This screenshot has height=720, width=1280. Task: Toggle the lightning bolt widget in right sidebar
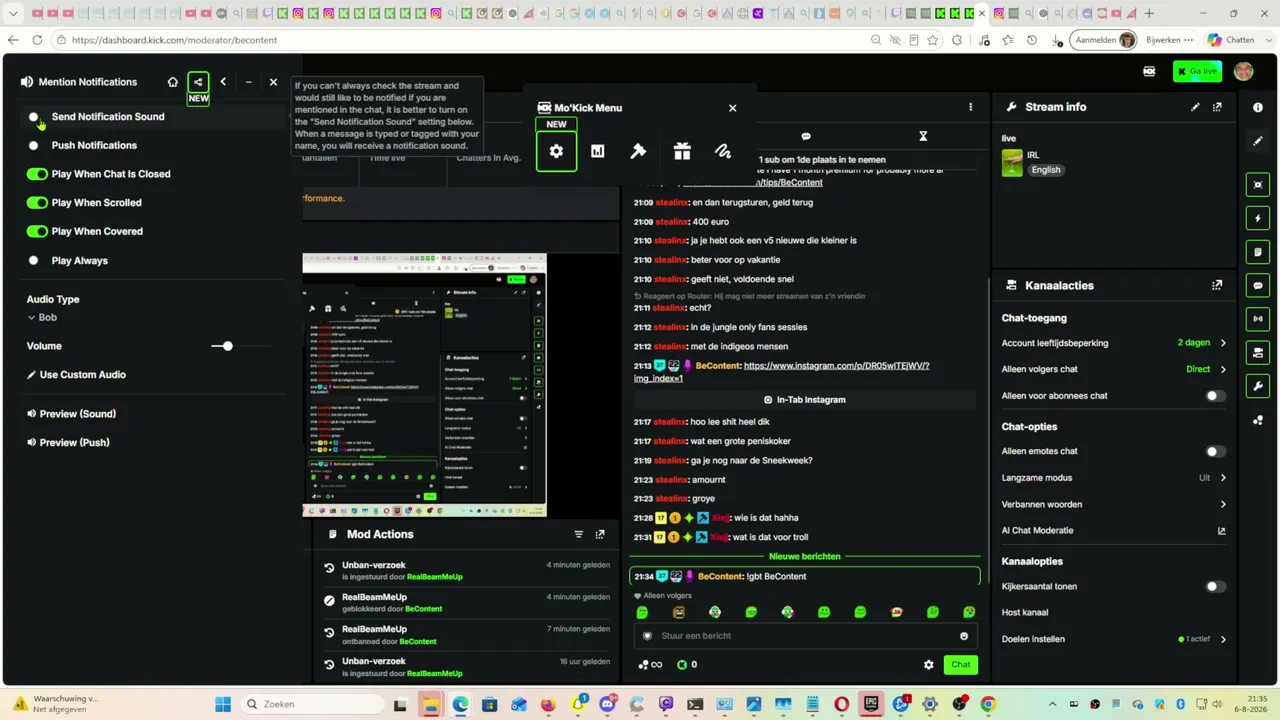tap(1258, 218)
